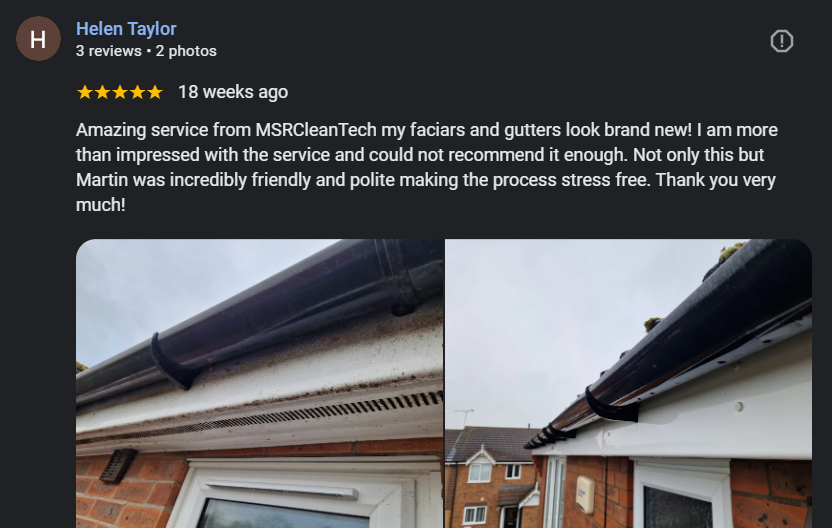Click the first yellow rating star
This screenshot has height=528, width=832.
coord(84,92)
